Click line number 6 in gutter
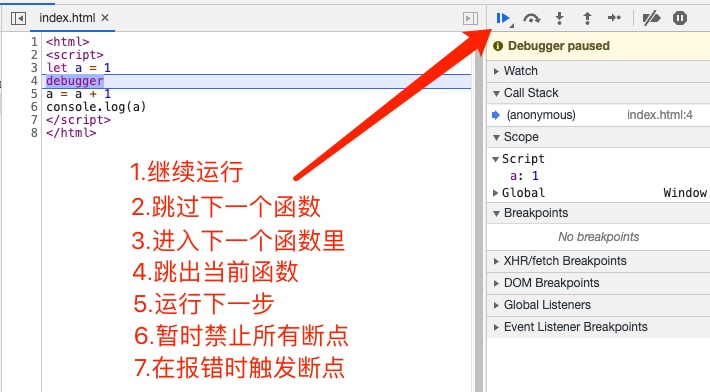The width and height of the screenshot is (710, 392). 34,107
